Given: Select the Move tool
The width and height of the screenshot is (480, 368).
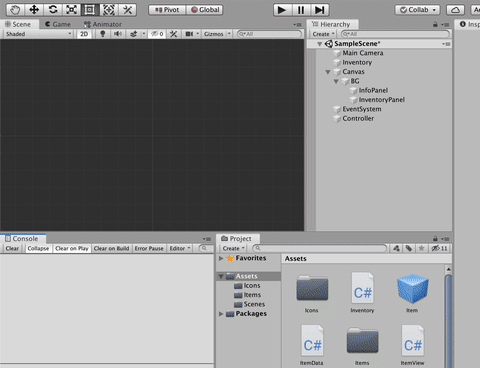Looking at the screenshot, I should point(34,10).
